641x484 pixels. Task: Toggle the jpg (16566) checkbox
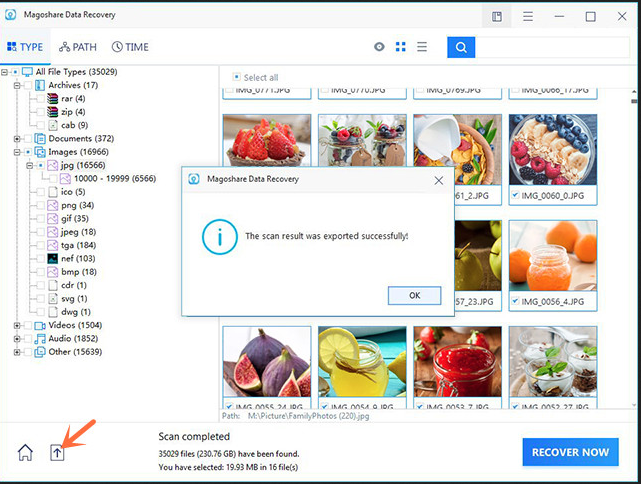click(x=41, y=165)
